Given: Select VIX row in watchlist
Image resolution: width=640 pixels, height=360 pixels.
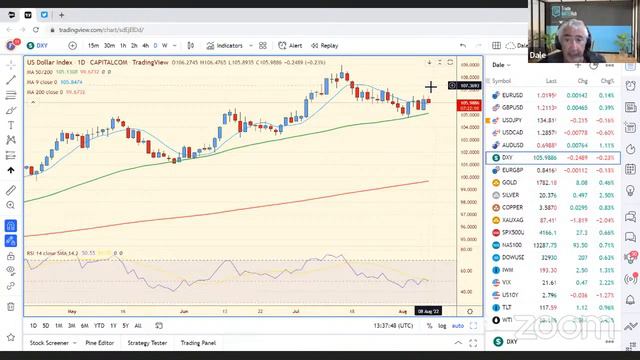Looking at the screenshot, I should pyautogui.click(x=553, y=282).
